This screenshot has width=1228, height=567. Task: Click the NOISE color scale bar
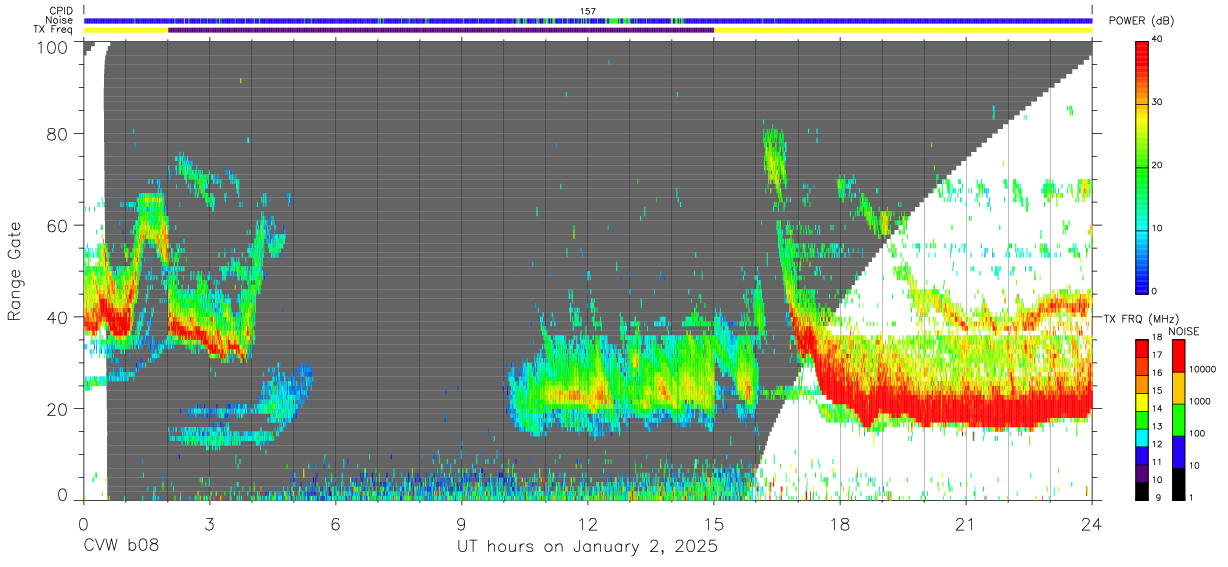click(x=1177, y=420)
